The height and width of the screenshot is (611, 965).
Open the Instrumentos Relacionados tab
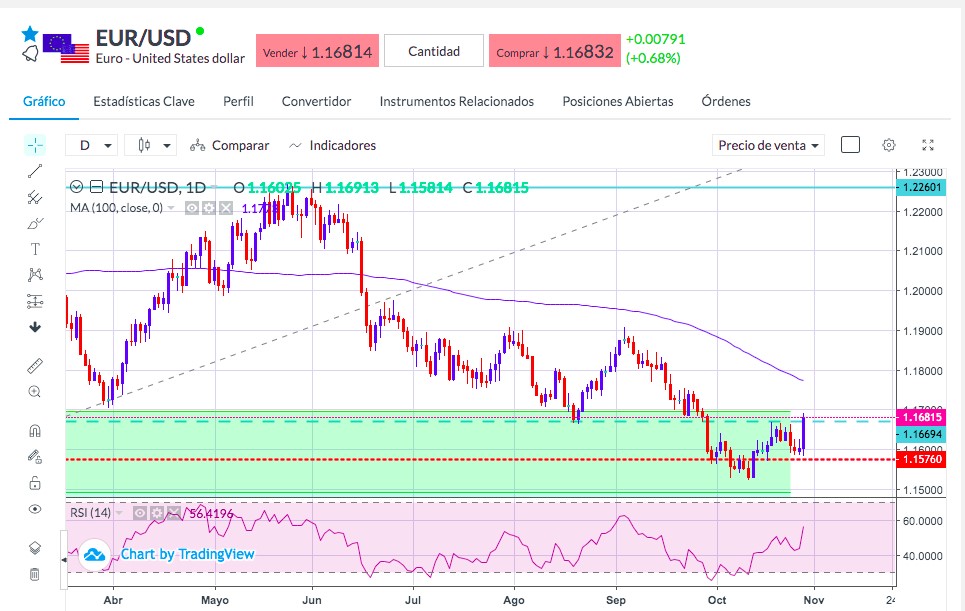click(457, 102)
